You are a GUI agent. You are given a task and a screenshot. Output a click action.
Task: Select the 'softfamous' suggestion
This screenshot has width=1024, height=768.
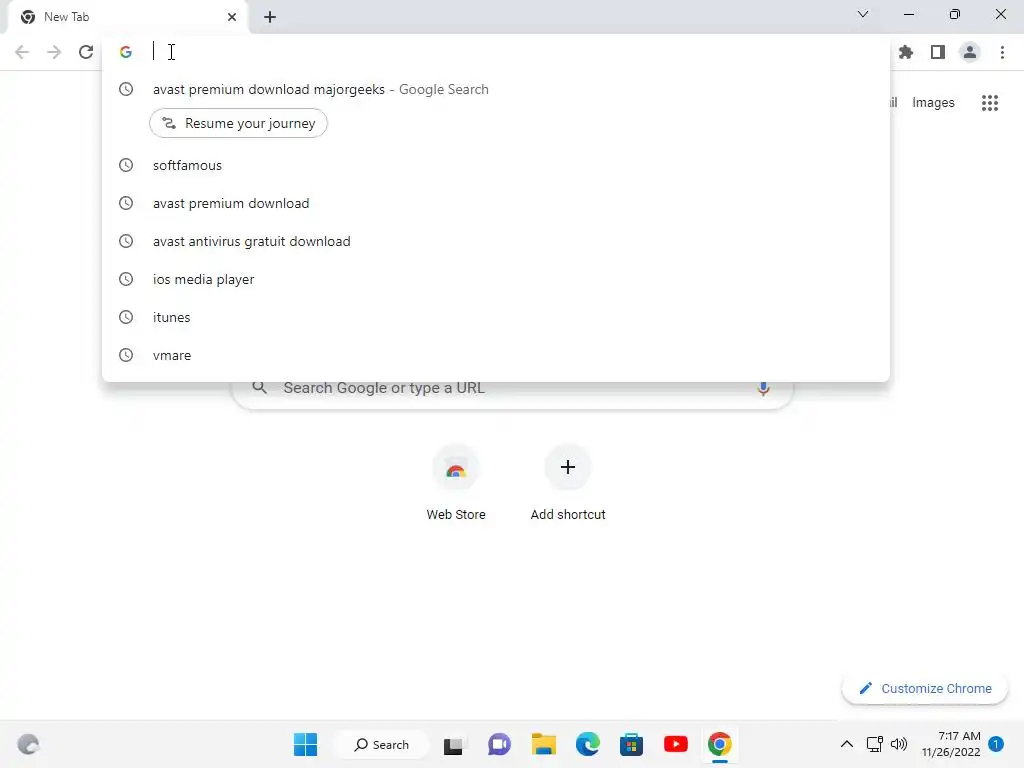496,165
